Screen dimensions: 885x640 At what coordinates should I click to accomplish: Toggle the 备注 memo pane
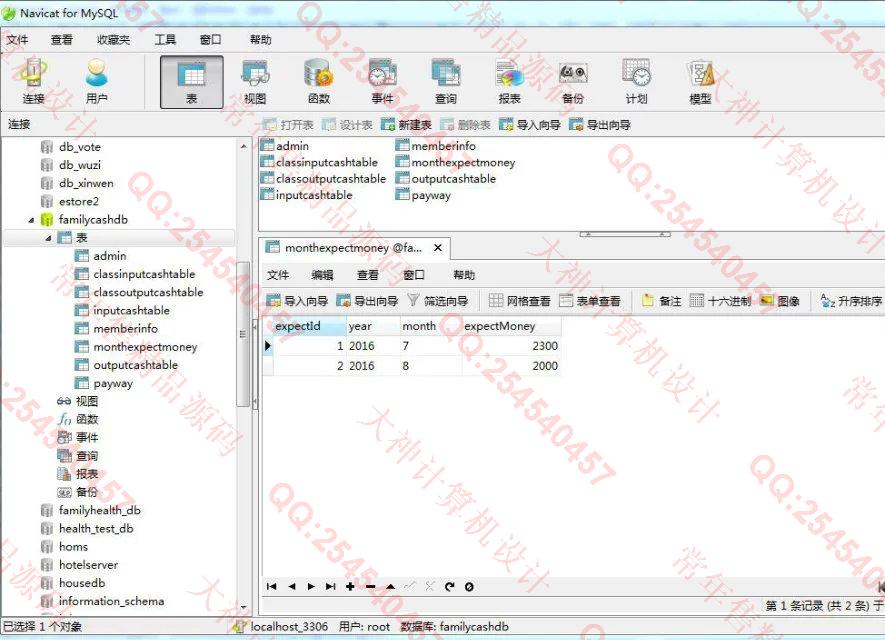coord(661,301)
